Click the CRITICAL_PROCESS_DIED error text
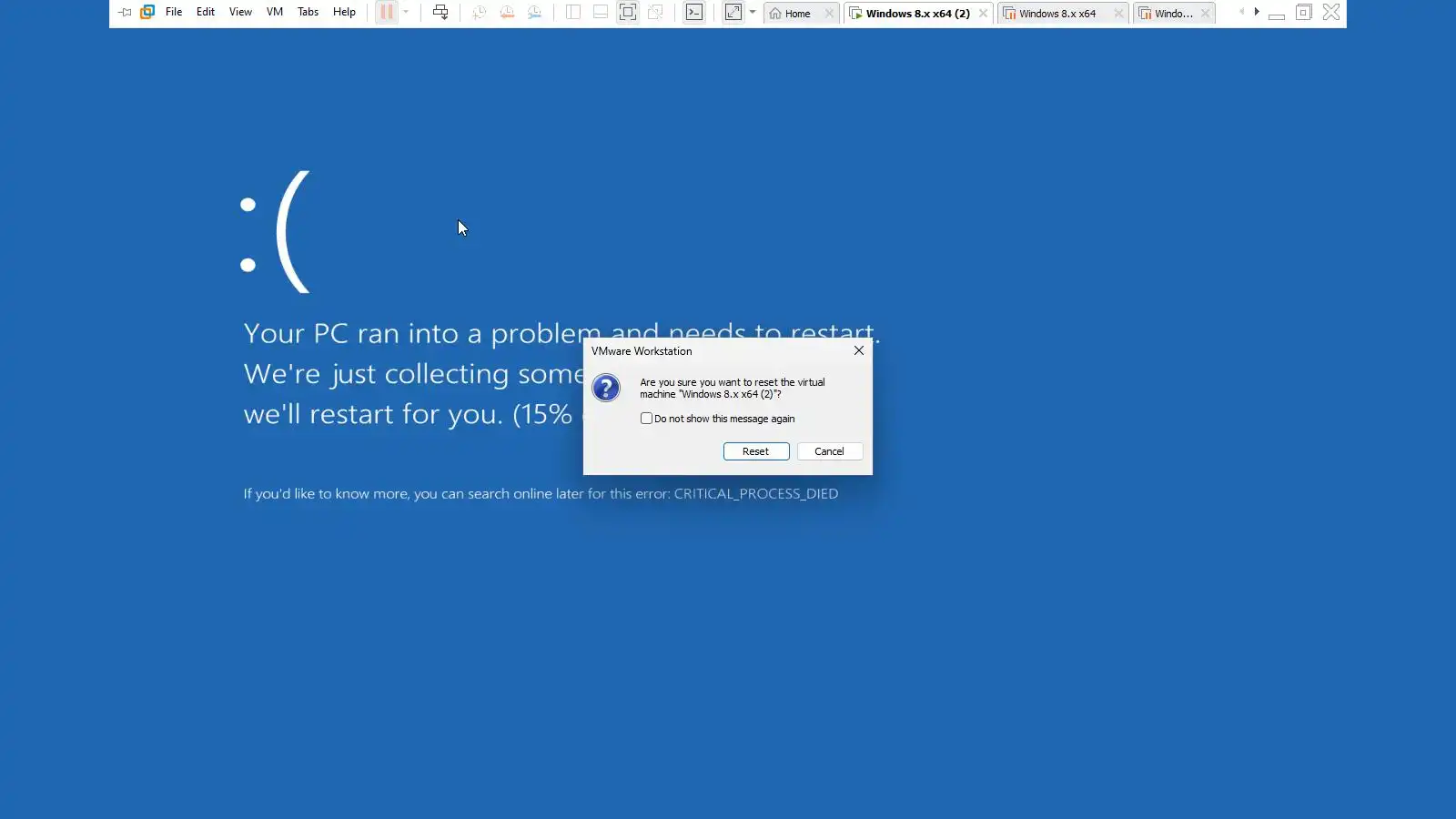The height and width of the screenshot is (819, 1456). [x=756, y=493]
